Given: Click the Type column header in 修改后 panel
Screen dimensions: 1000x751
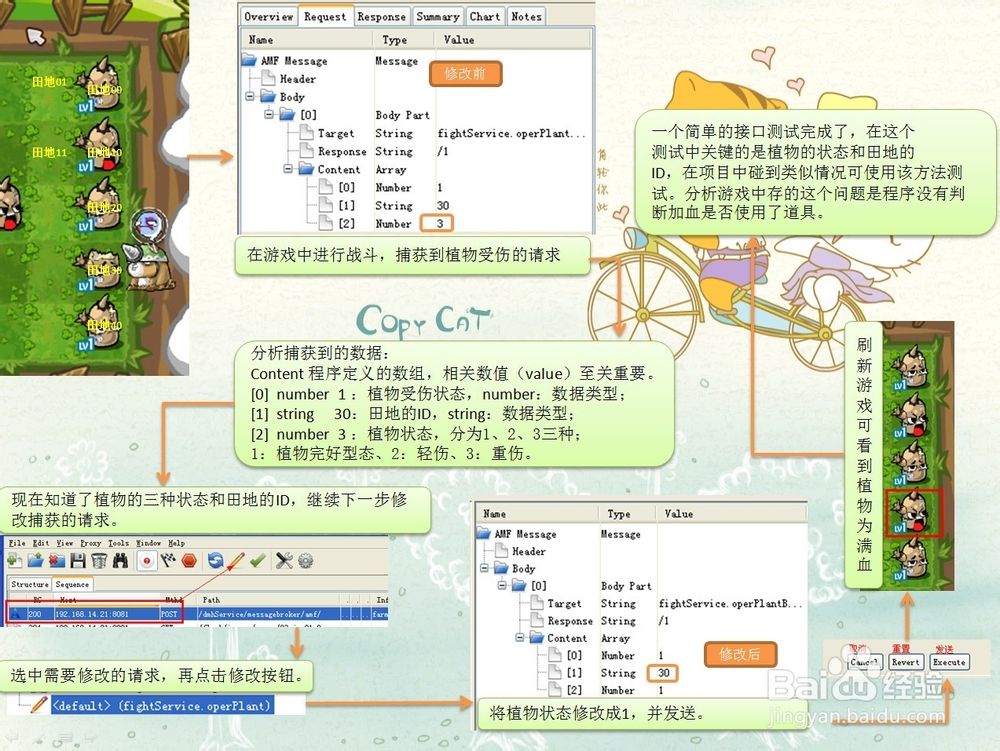Looking at the screenshot, I should [619, 513].
